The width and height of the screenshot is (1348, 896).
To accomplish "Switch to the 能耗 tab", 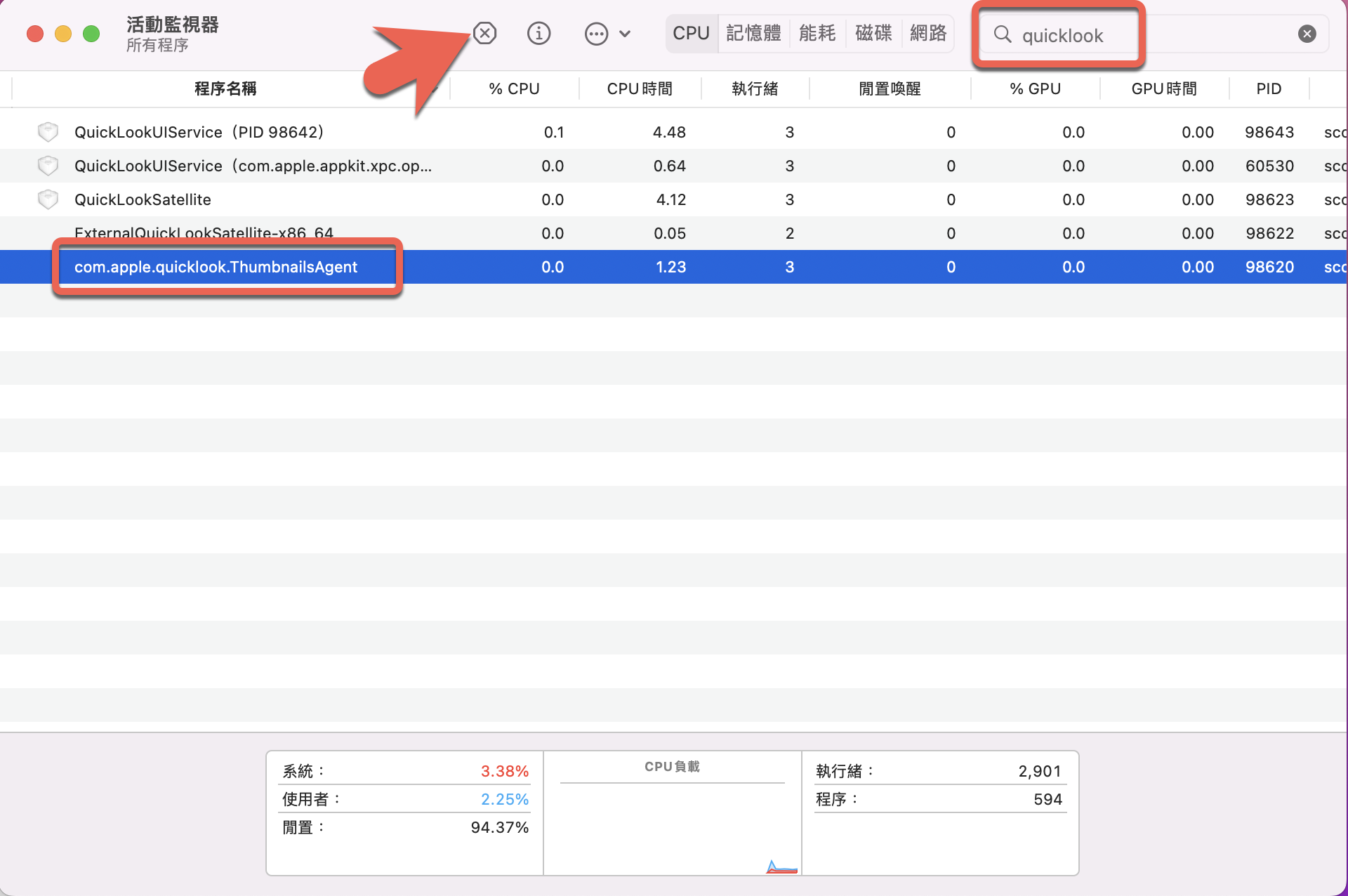I will click(x=817, y=33).
